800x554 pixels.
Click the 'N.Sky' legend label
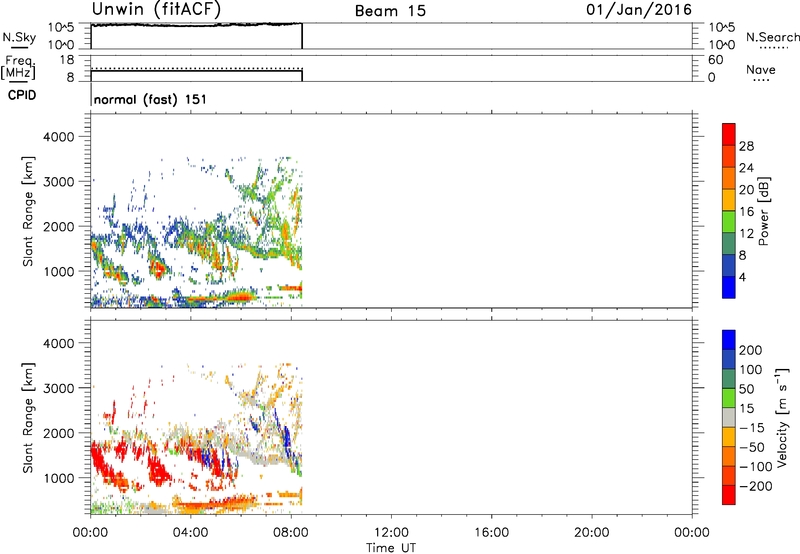pyautogui.click(x=19, y=38)
